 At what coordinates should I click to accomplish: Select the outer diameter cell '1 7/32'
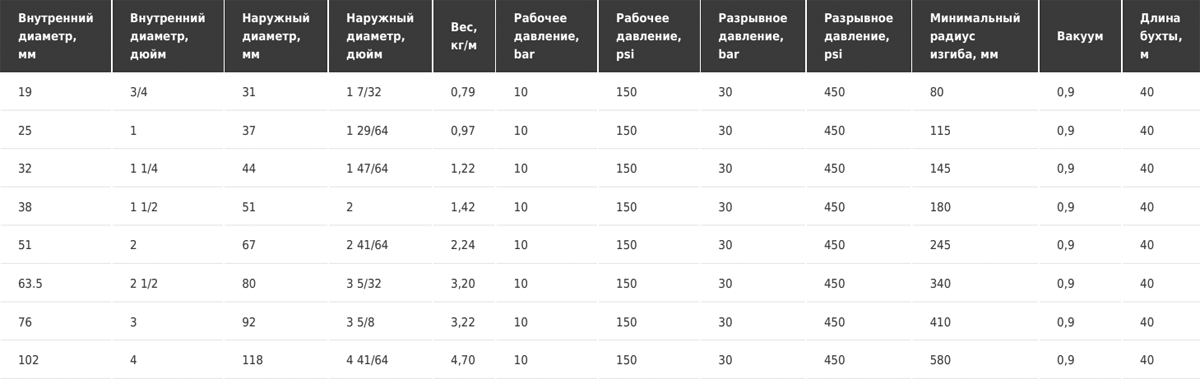tap(363, 93)
